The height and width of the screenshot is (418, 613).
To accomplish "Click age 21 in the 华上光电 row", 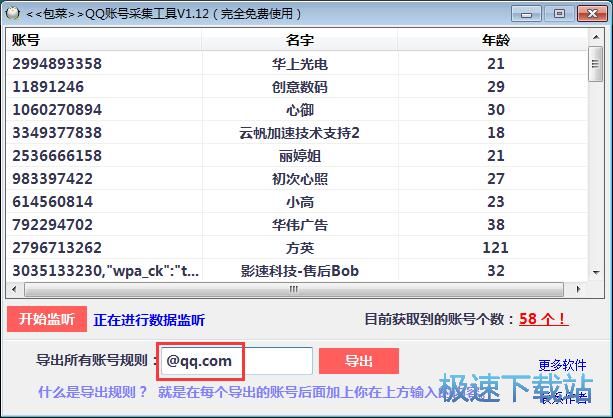I will click(496, 64).
